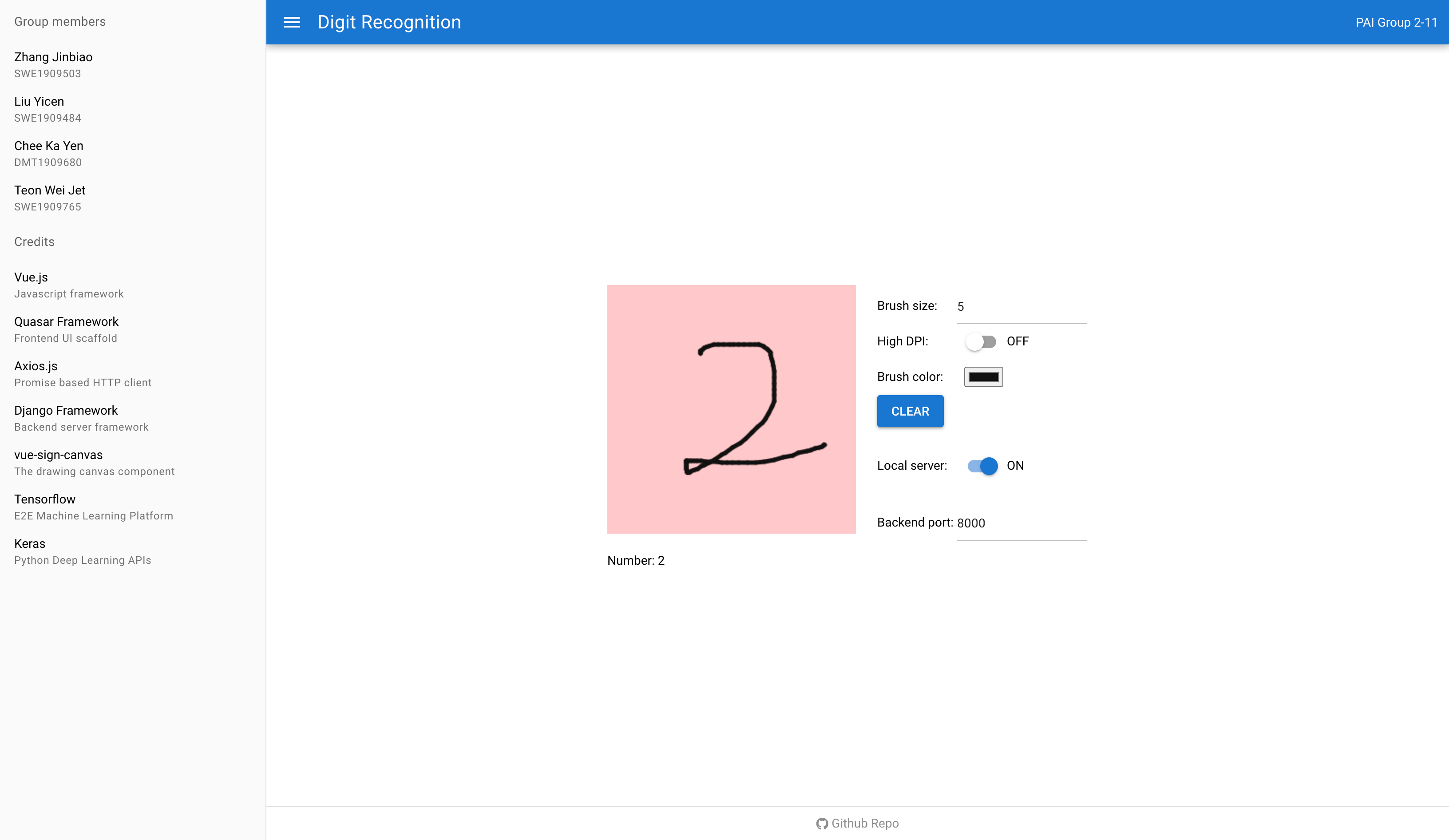
Task: Click the Axios.js credit entry
Action: [x=36, y=373]
